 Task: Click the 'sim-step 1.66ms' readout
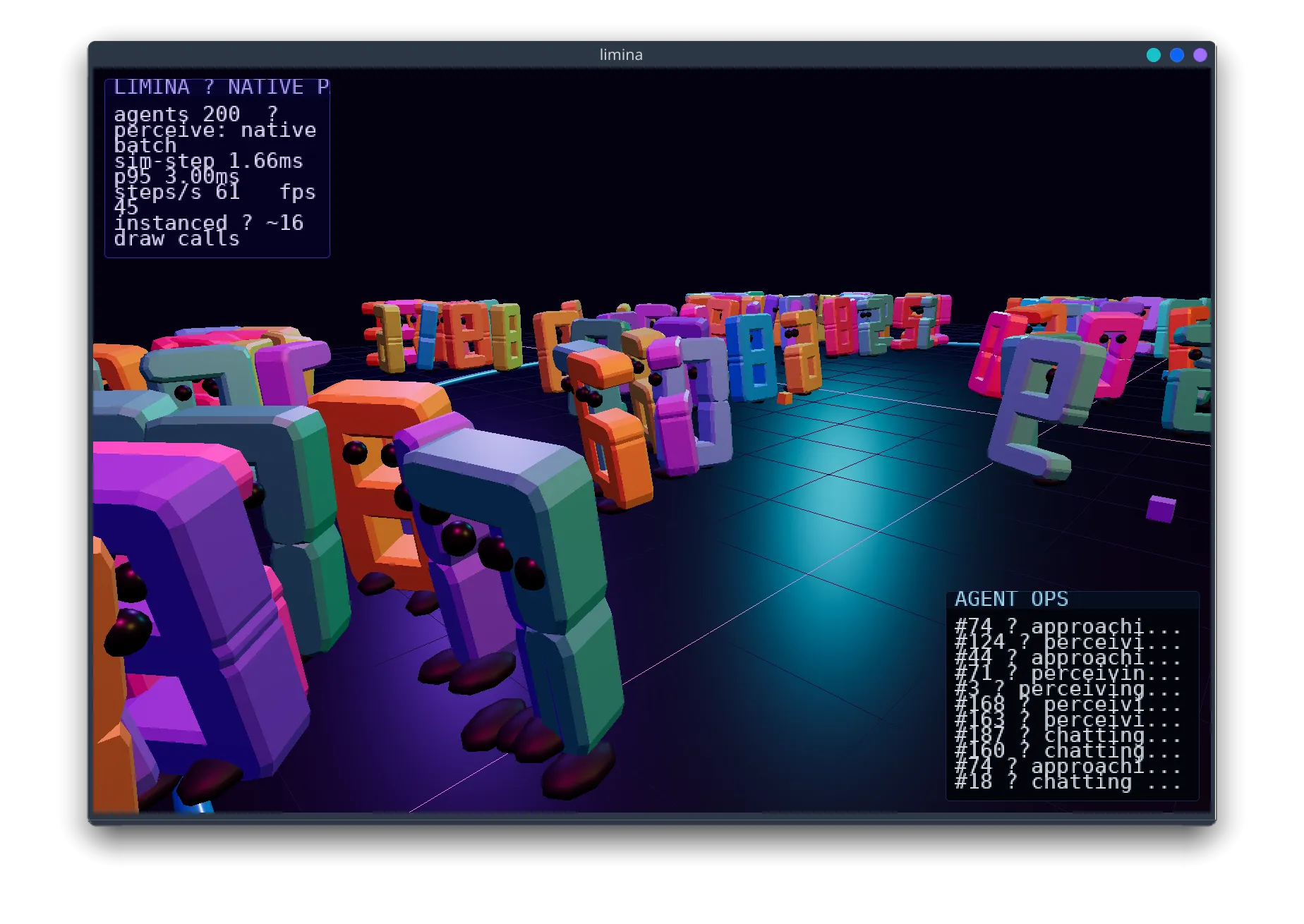[208, 161]
